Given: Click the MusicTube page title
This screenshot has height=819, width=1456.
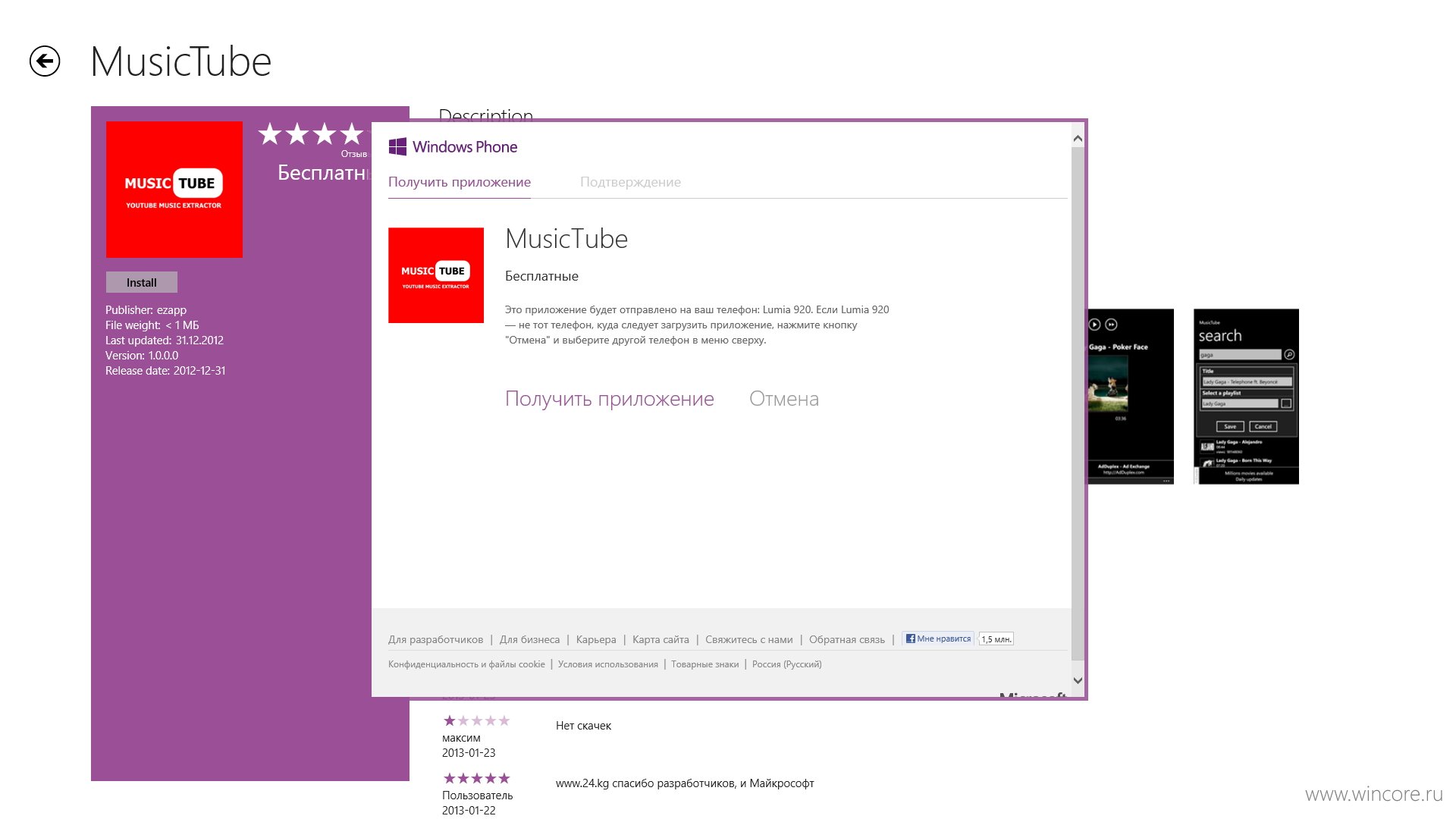Looking at the screenshot, I should pyautogui.click(x=180, y=62).
